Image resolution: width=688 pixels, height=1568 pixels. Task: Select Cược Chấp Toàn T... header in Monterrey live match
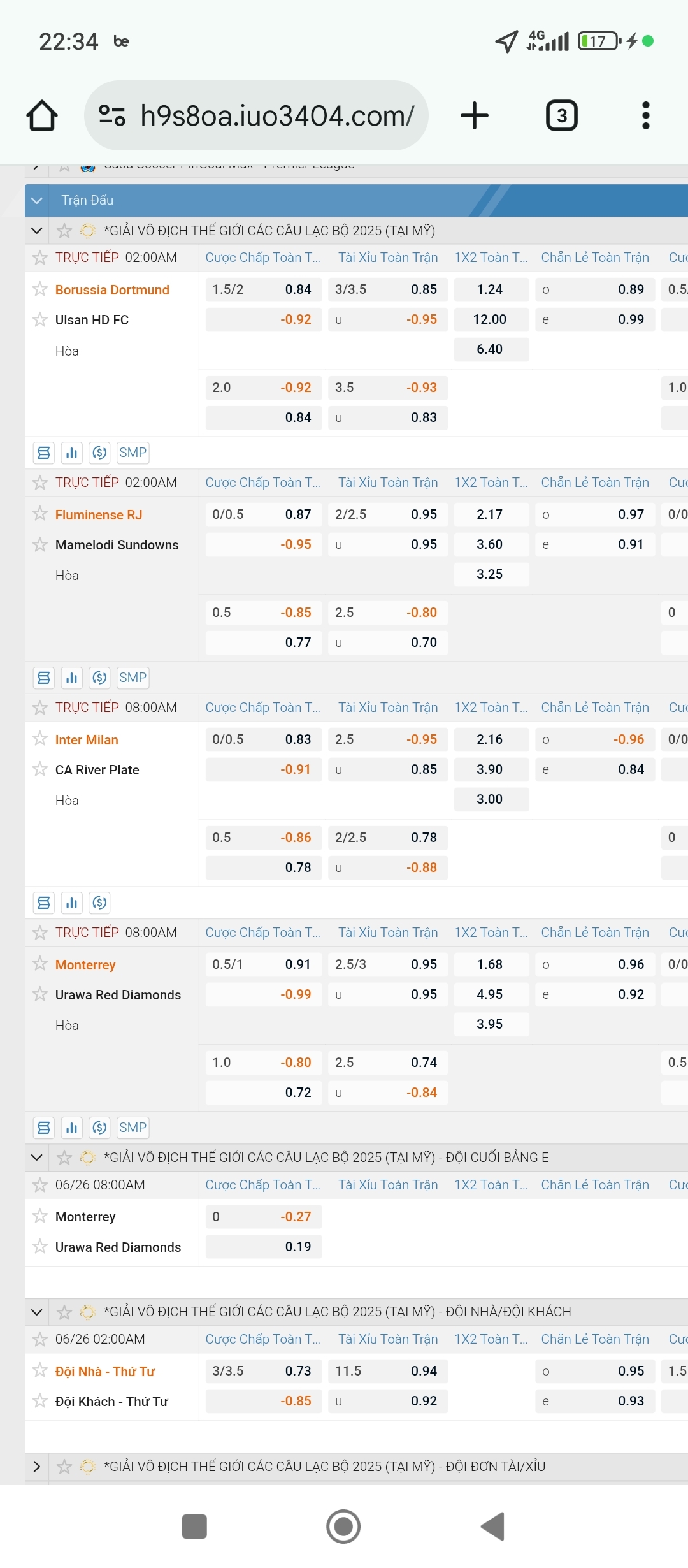[263, 933]
